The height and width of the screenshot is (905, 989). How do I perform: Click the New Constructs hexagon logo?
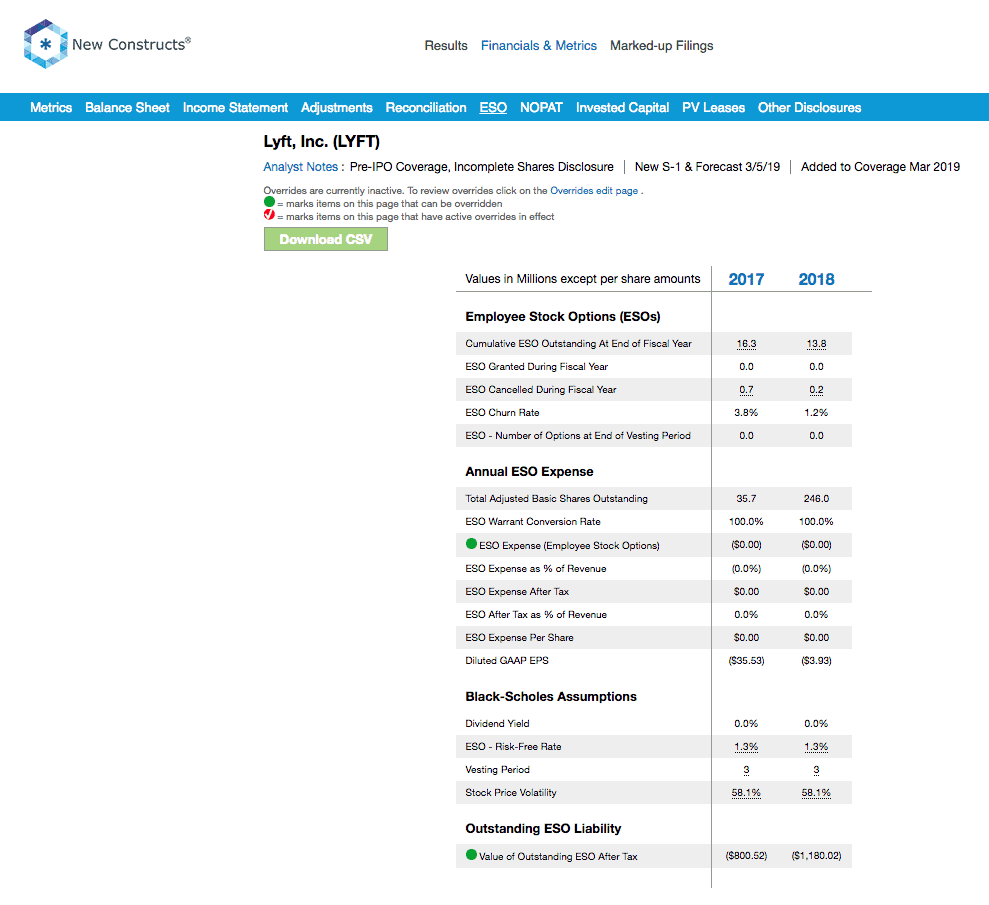click(45, 44)
